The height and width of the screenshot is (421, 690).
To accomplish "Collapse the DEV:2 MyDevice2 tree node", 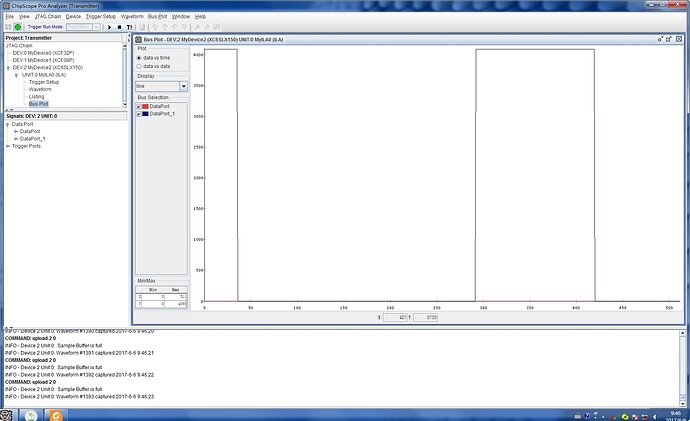I will pyautogui.click(x=8, y=68).
